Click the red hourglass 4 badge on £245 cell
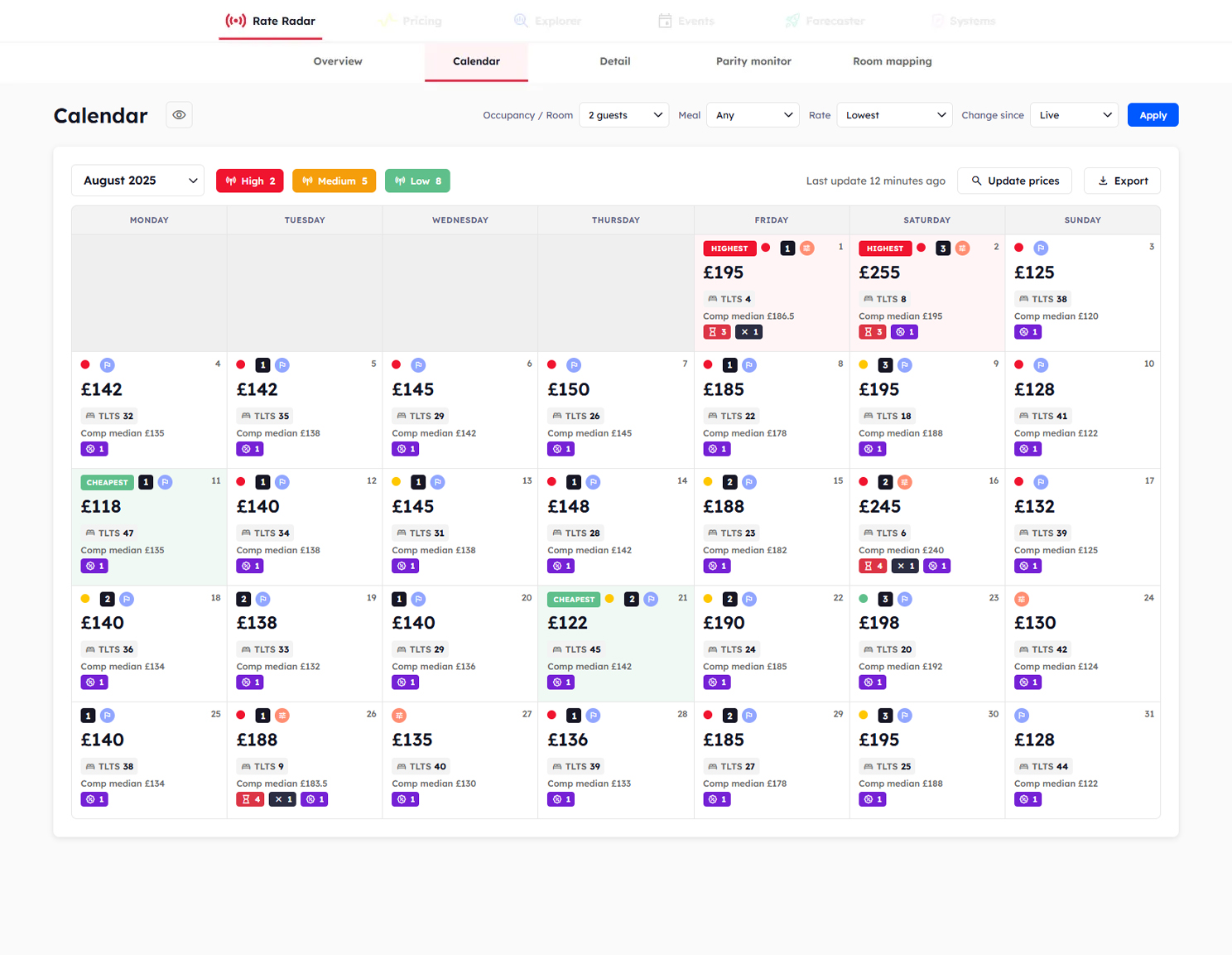The image size is (1232, 955). pyautogui.click(x=873, y=567)
